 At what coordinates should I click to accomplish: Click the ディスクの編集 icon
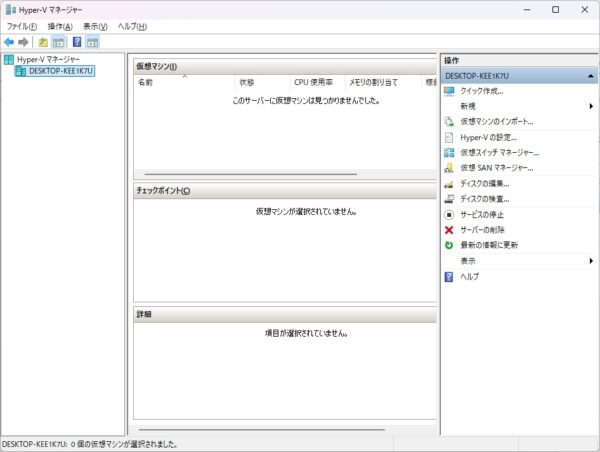point(449,184)
